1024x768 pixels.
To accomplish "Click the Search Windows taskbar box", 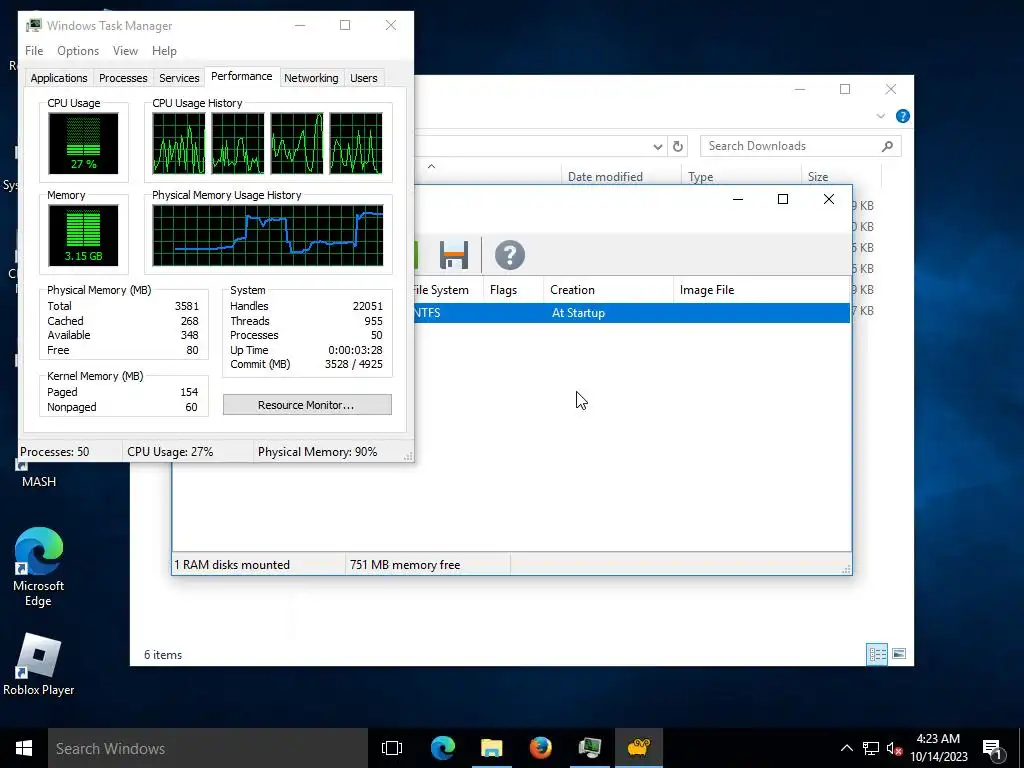I will [208, 748].
